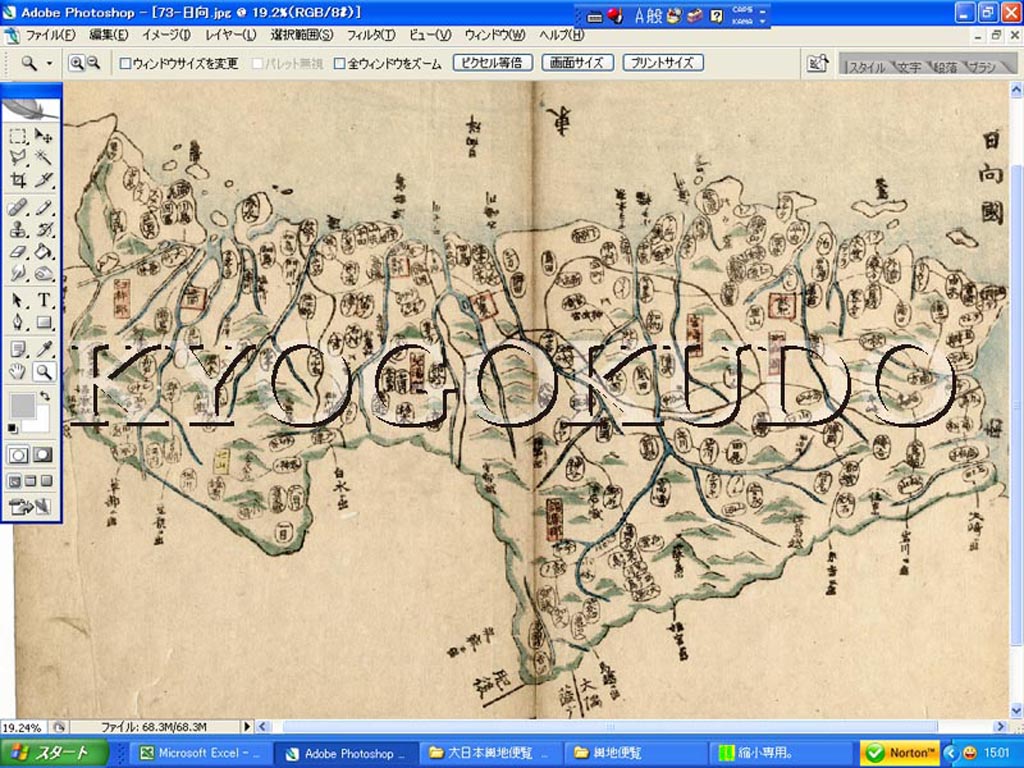The height and width of the screenshot is (768, 1024).
Task: Open the ウィンドウ(W) menu
Action: (x=495, y=35)
